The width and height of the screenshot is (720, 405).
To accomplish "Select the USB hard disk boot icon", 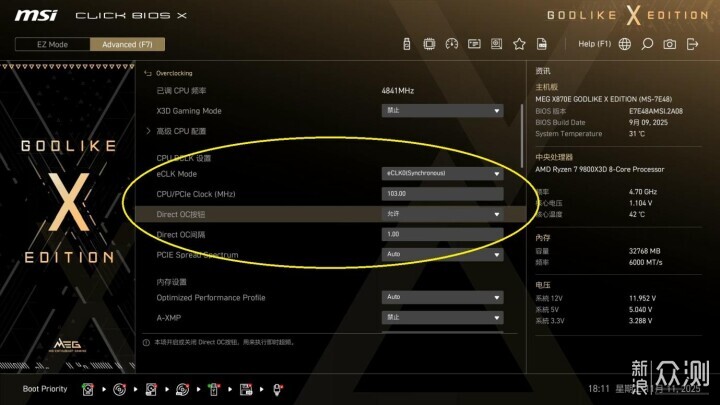I will [x=151, y=389].
